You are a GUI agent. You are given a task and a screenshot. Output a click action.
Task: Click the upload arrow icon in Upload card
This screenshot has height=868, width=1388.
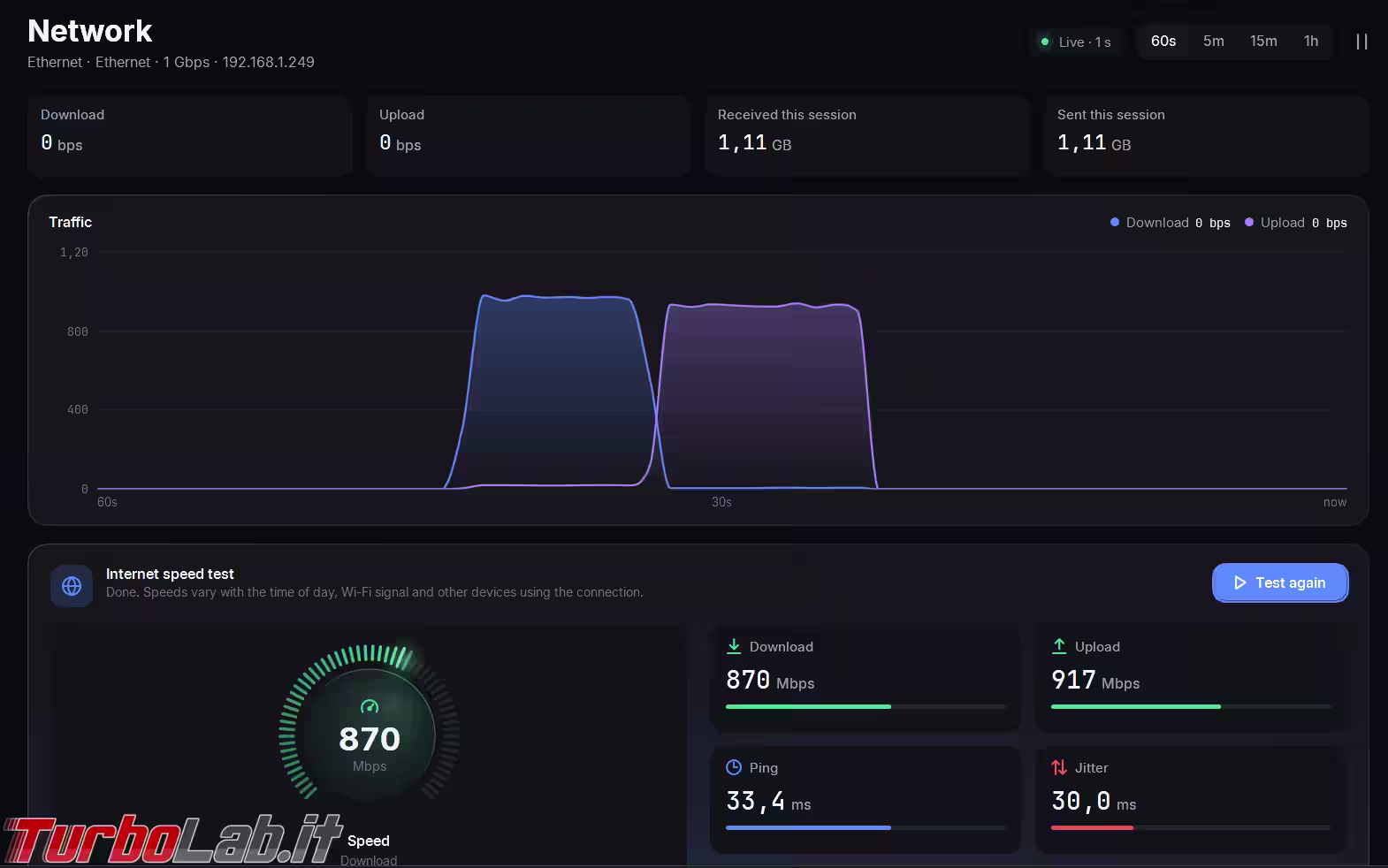click(1059, 646)
